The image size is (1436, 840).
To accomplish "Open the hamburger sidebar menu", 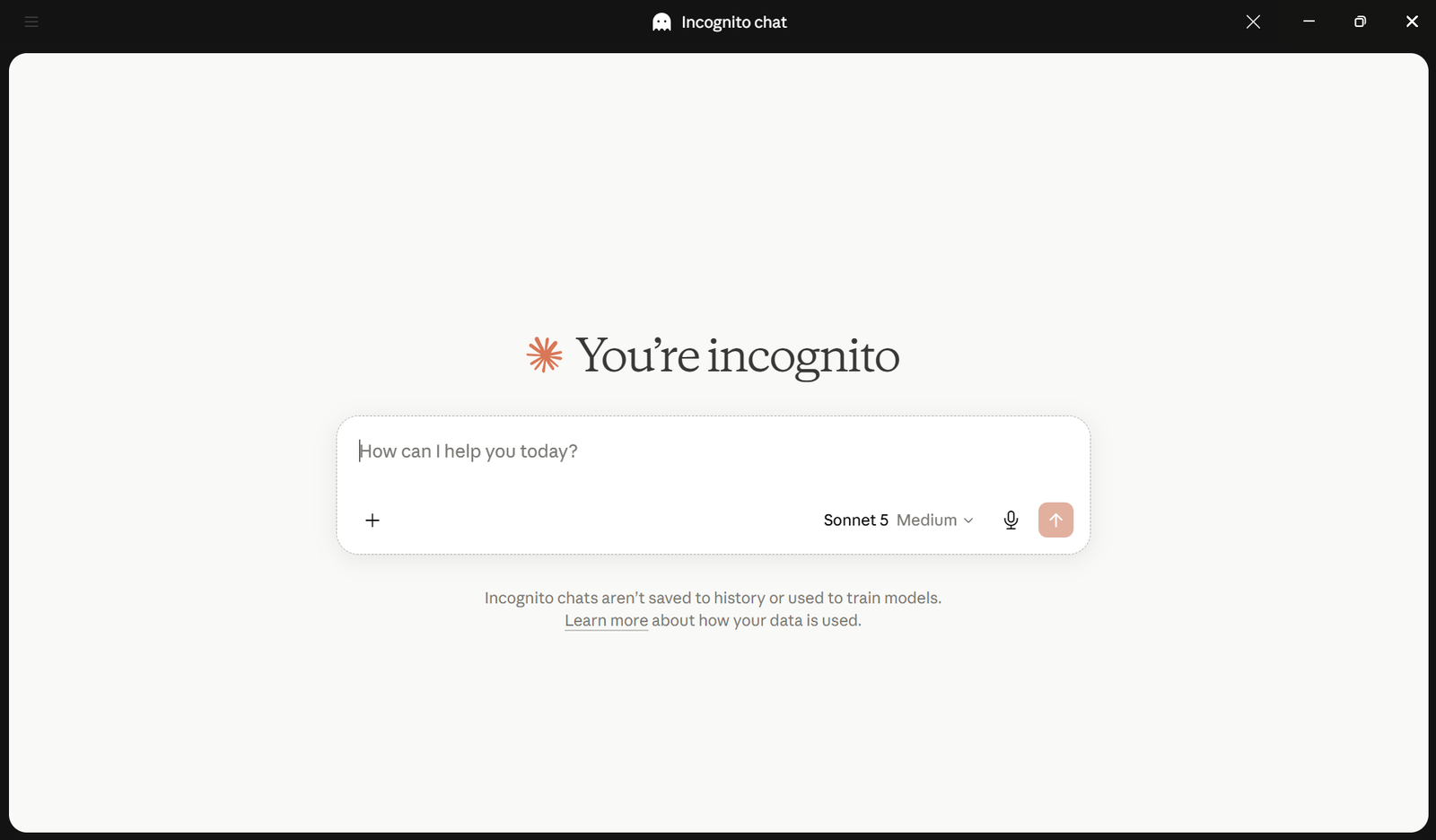I will coord(31,22).
